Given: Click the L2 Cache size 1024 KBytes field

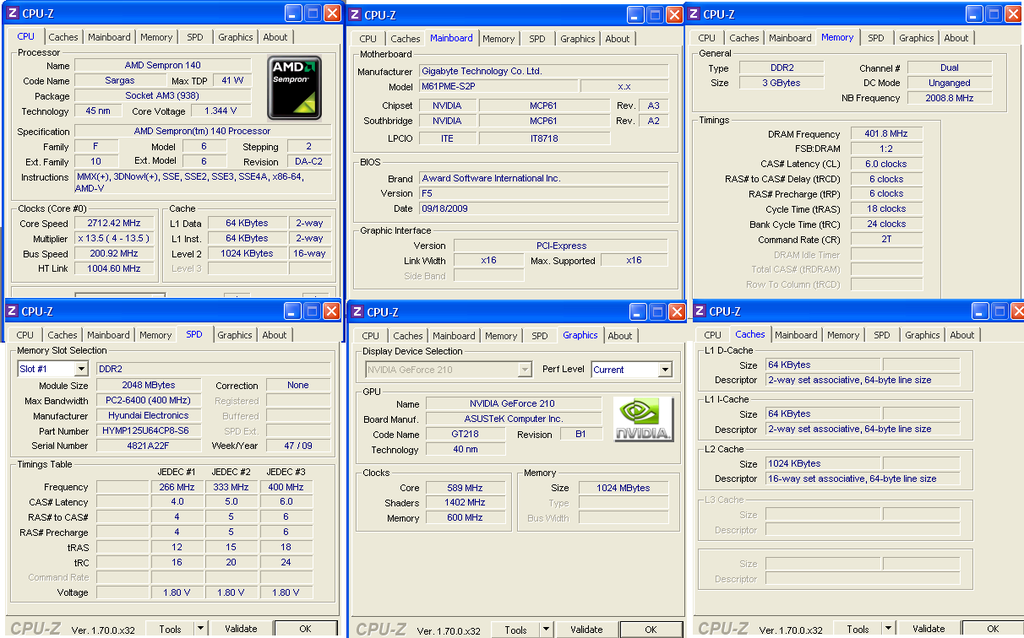Looking at the screenshot, I should (x=822, y=464).
